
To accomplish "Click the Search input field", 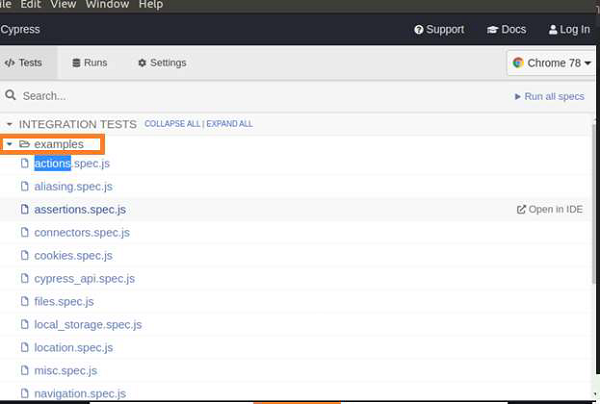I will [253, 96].
